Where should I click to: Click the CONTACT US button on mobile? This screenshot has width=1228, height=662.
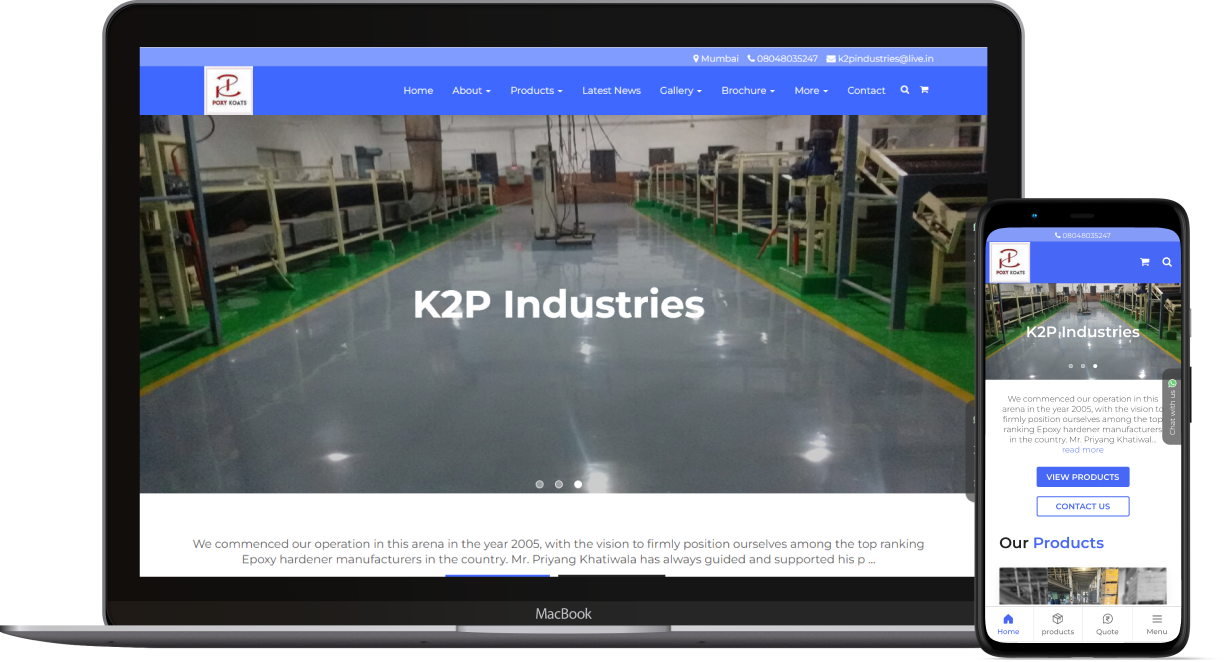point(1083,506)
